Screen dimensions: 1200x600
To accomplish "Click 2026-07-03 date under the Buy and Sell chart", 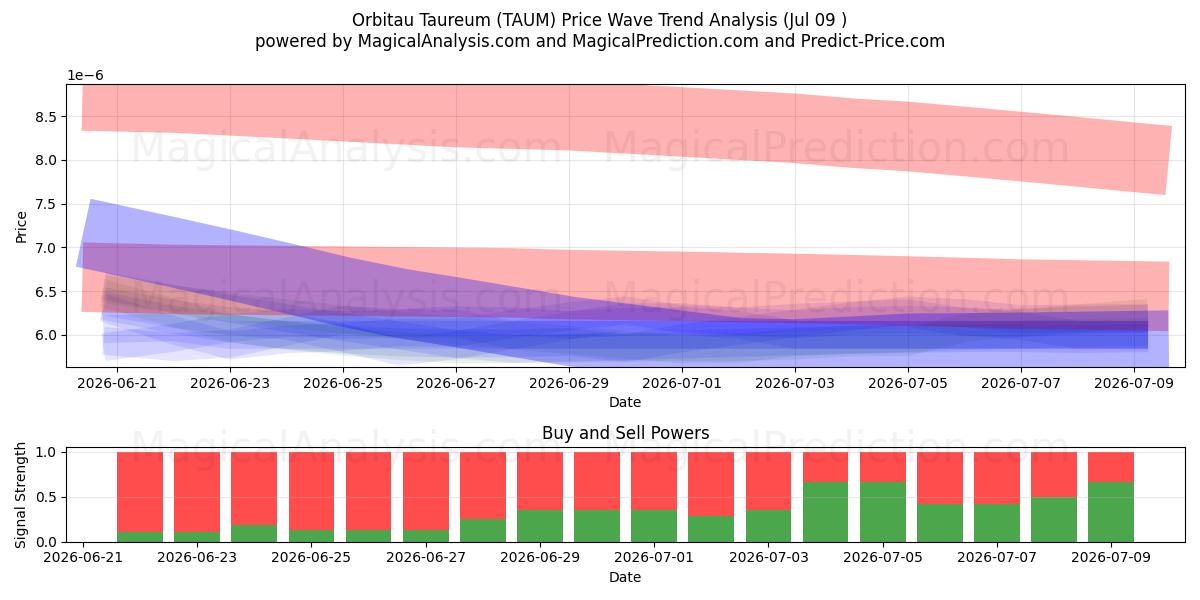I will (x=769, y=557).
